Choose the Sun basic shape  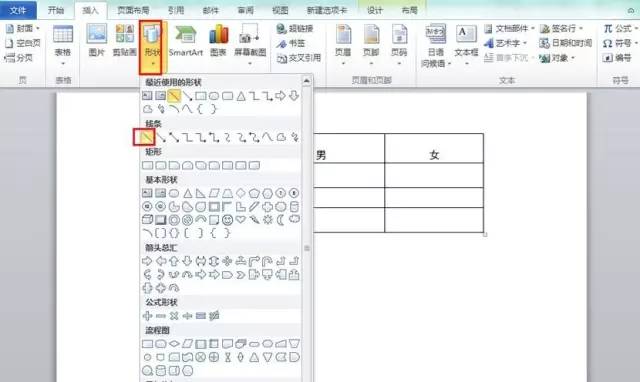[x=268, y=220]
